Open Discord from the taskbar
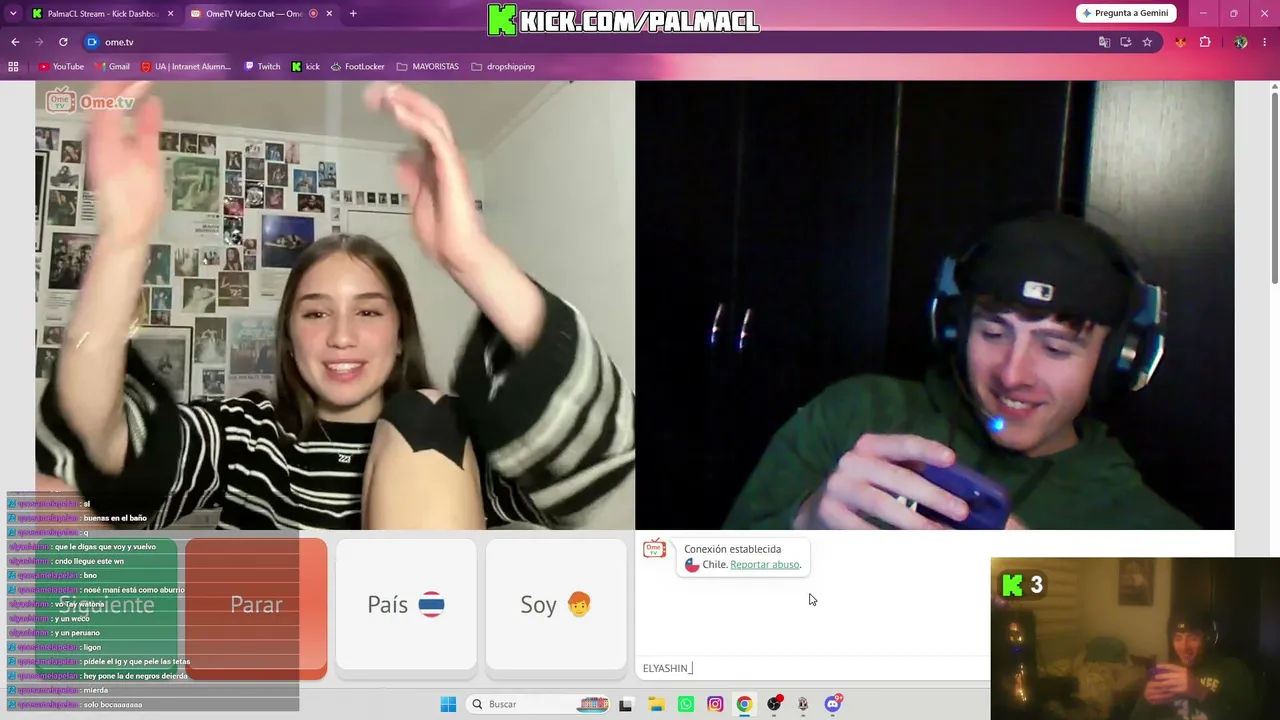This screenshot has height=720, width=1280. click(x=833, y=704)
